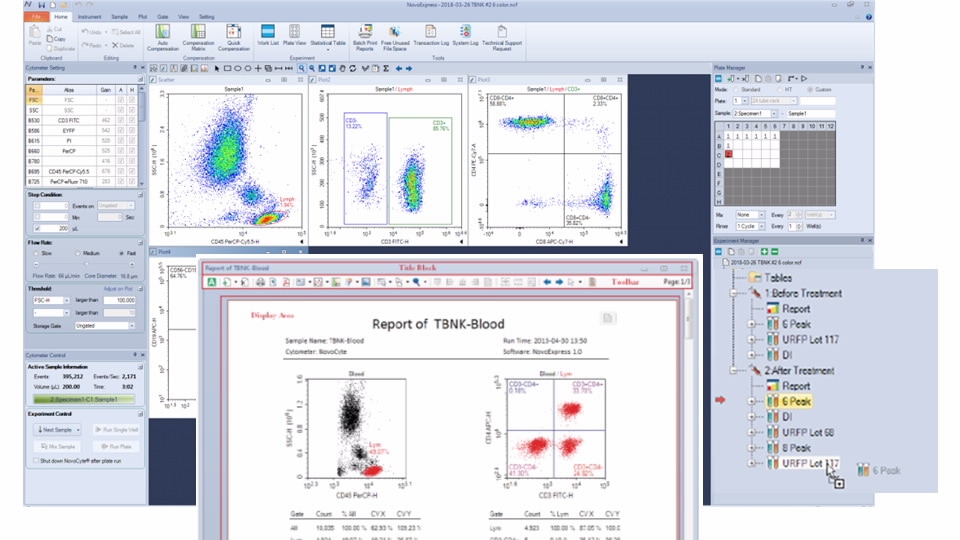Click the threshold value field showing 100,000

pyautogui.click(x=117, y=299)
